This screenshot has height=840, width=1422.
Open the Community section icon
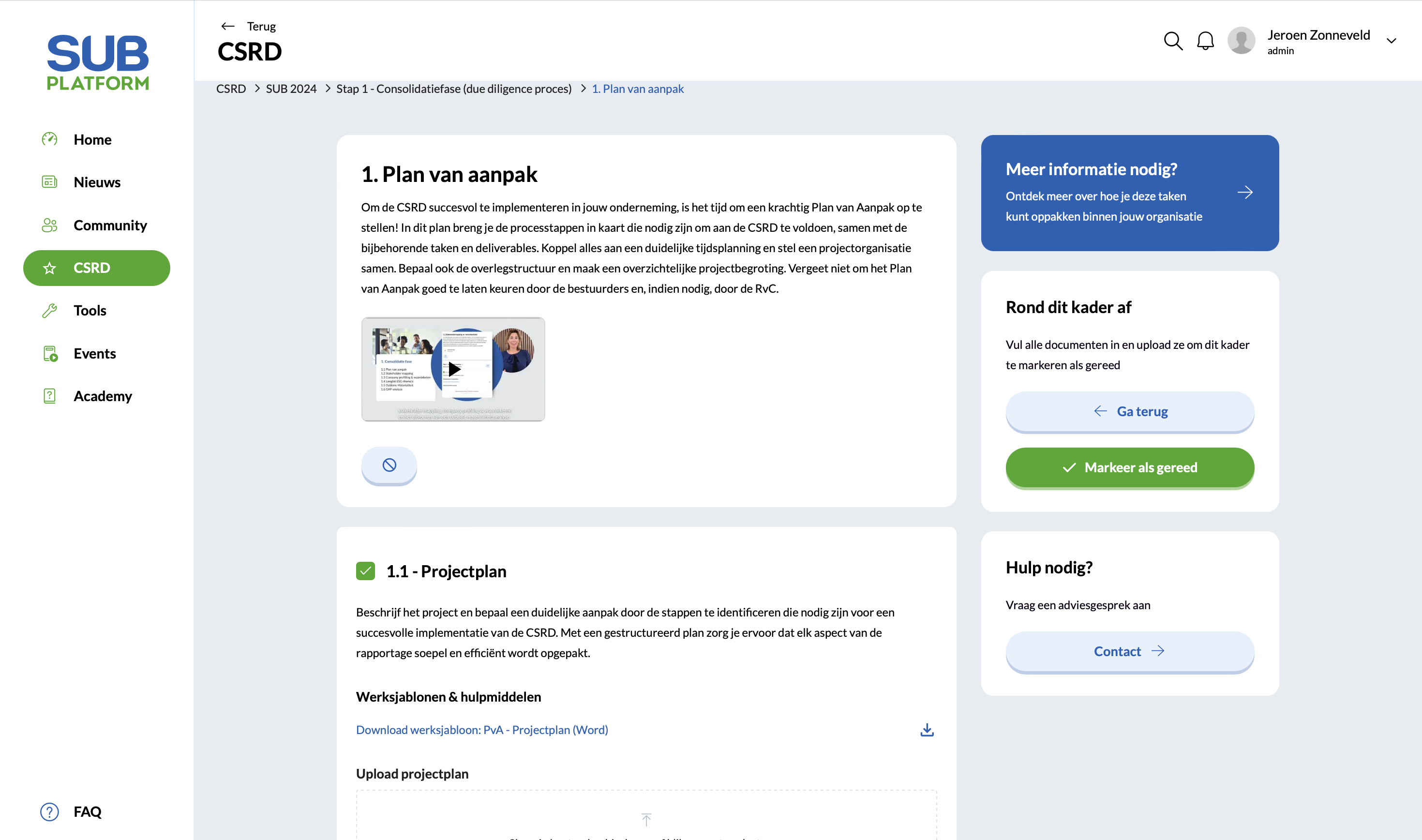pos(49,225)
